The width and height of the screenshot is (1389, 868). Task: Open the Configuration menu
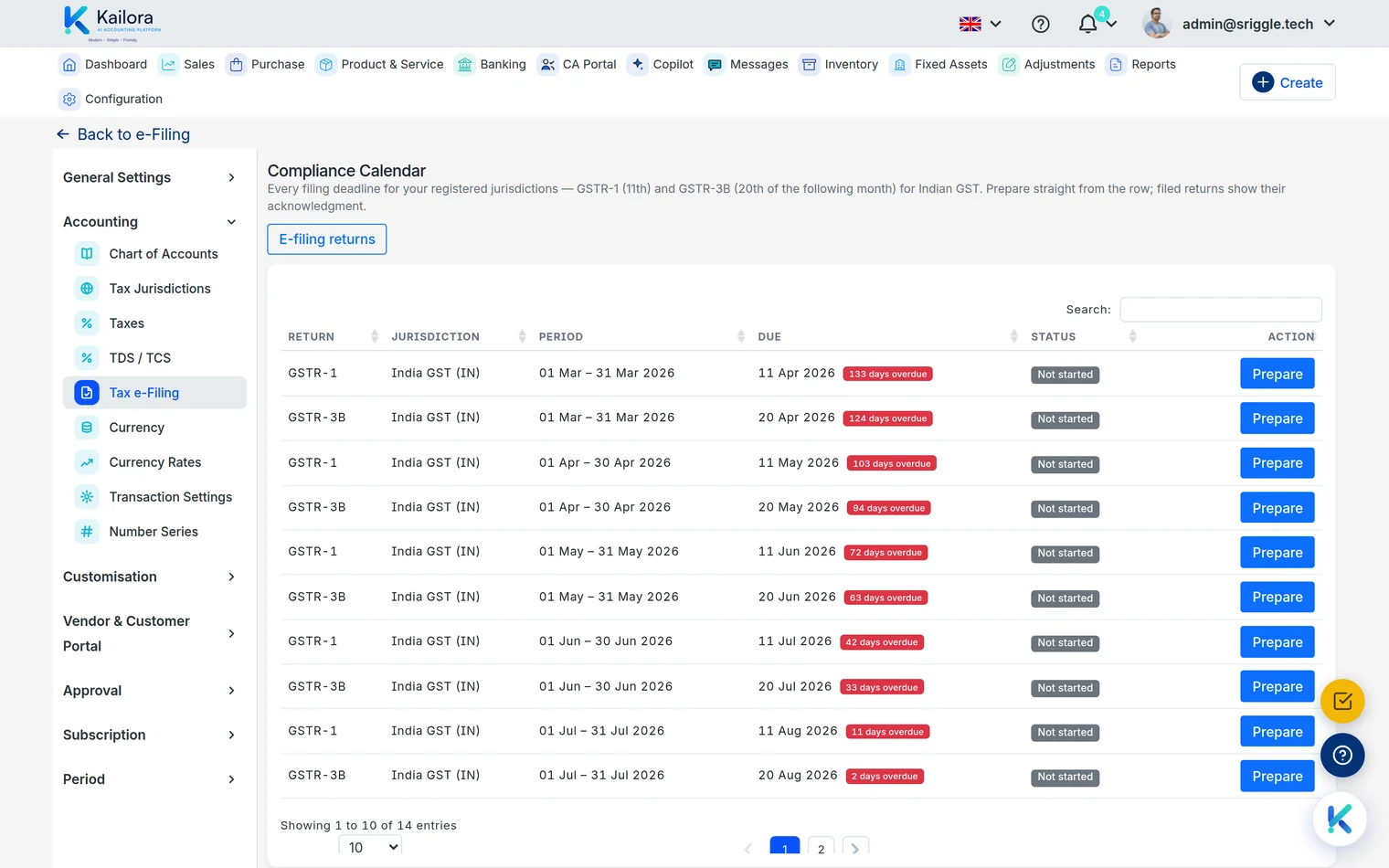coord(111,99)
